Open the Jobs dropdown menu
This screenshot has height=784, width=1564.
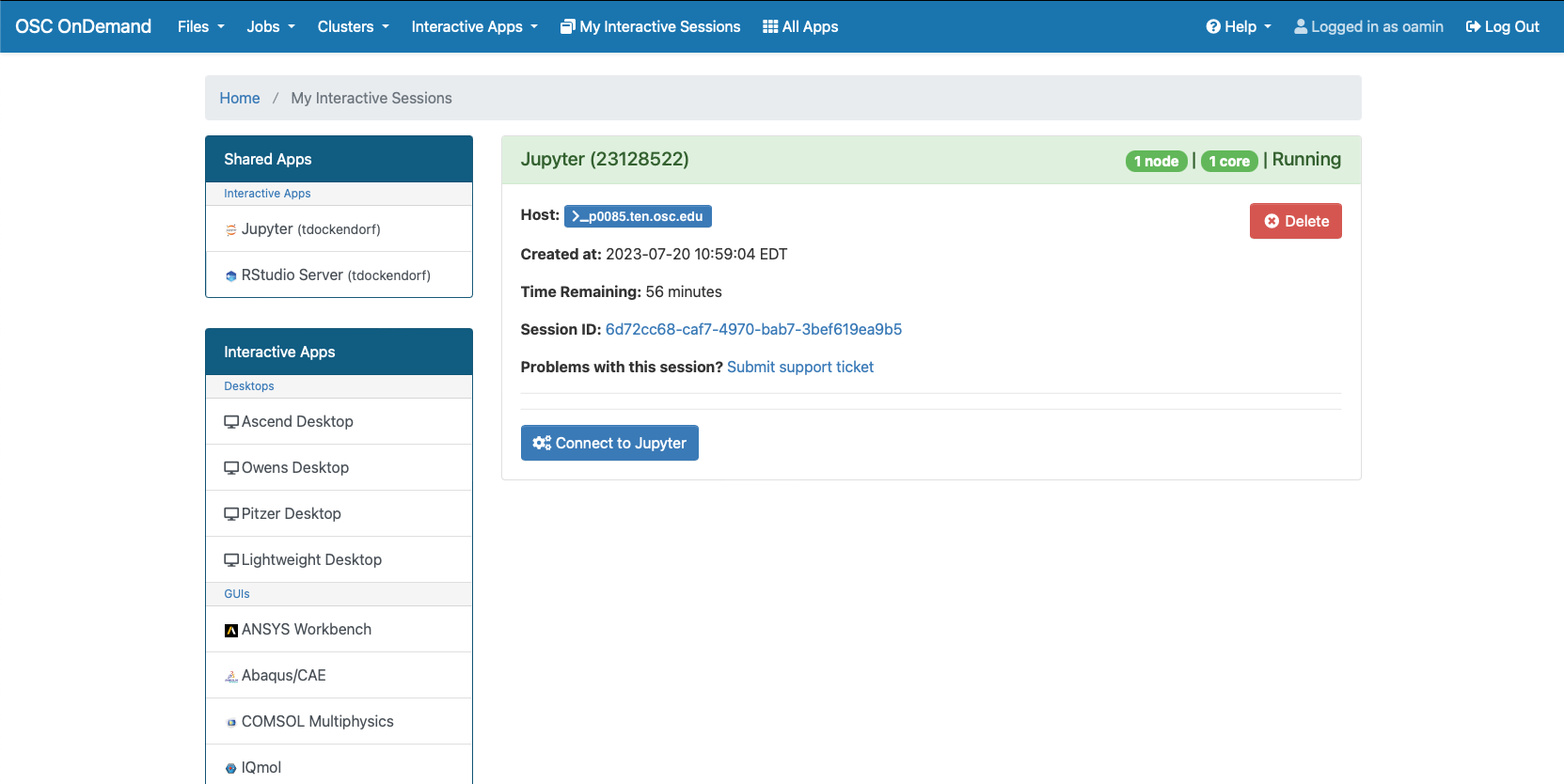271,27
